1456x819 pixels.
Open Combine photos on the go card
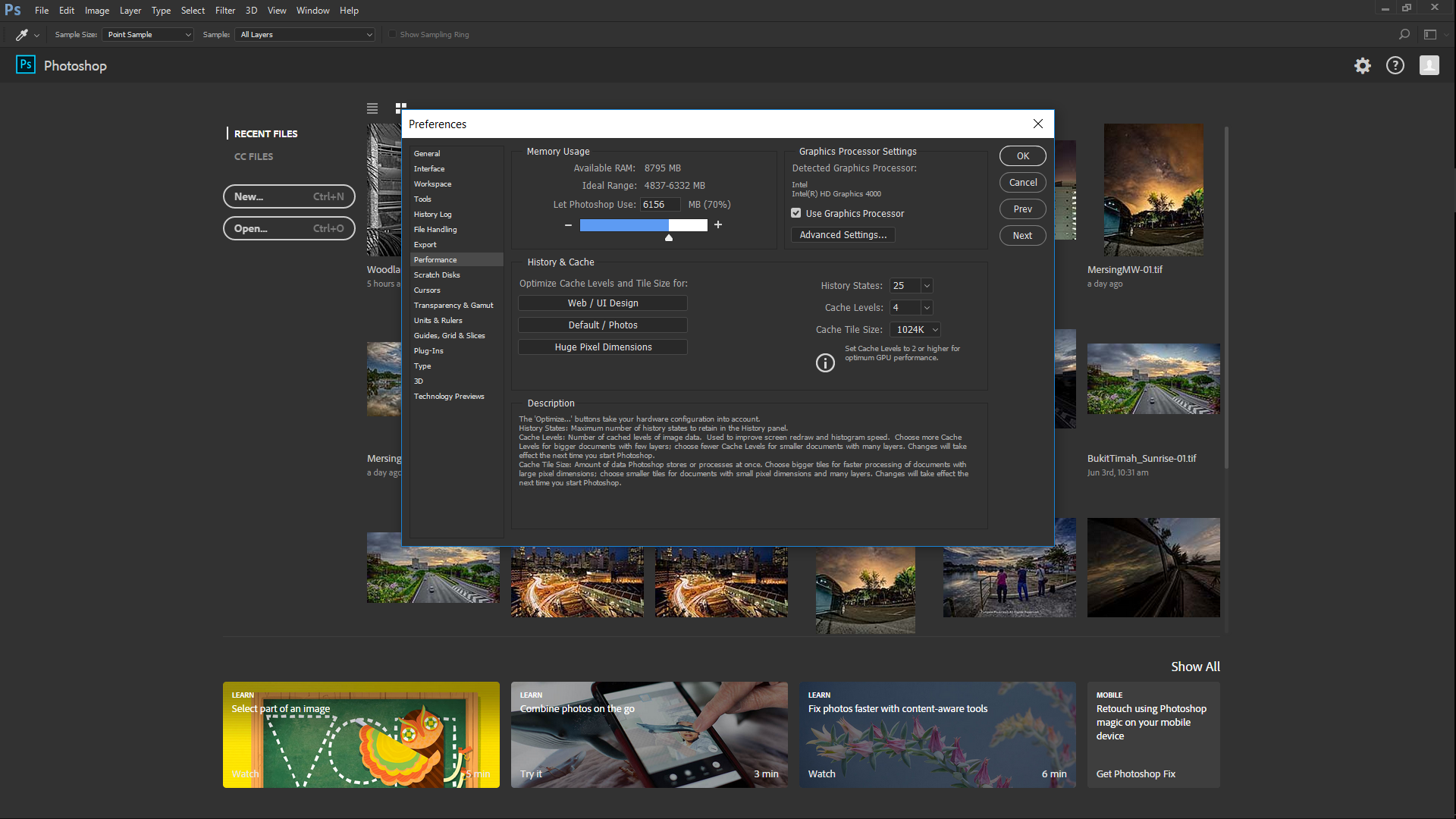[649, 734]
